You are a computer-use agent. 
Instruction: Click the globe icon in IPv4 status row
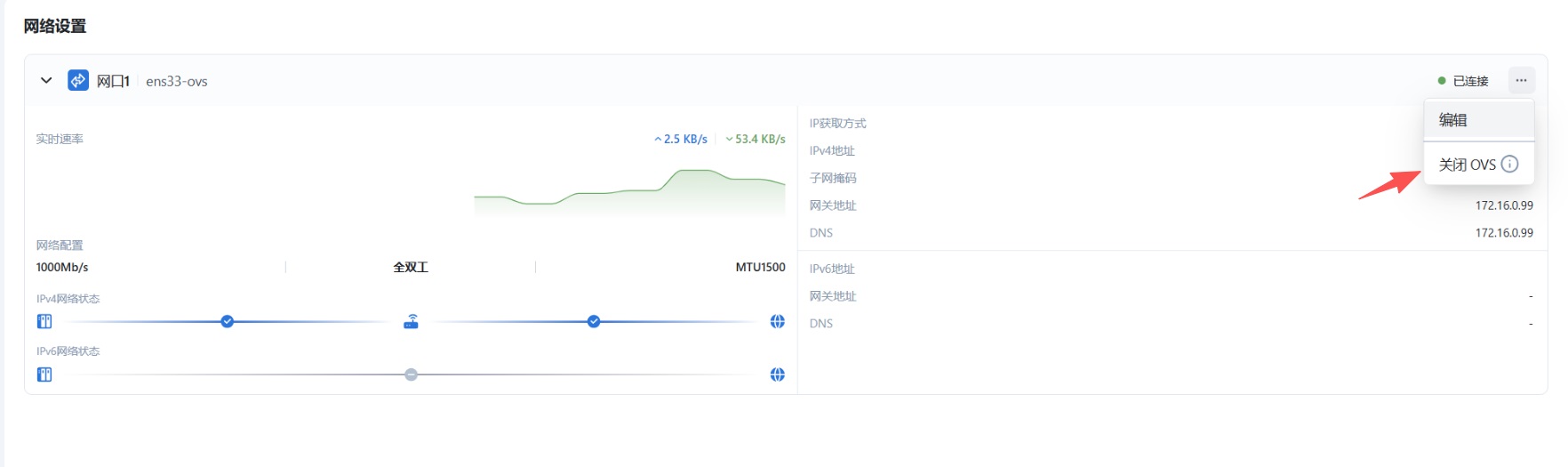778,322
